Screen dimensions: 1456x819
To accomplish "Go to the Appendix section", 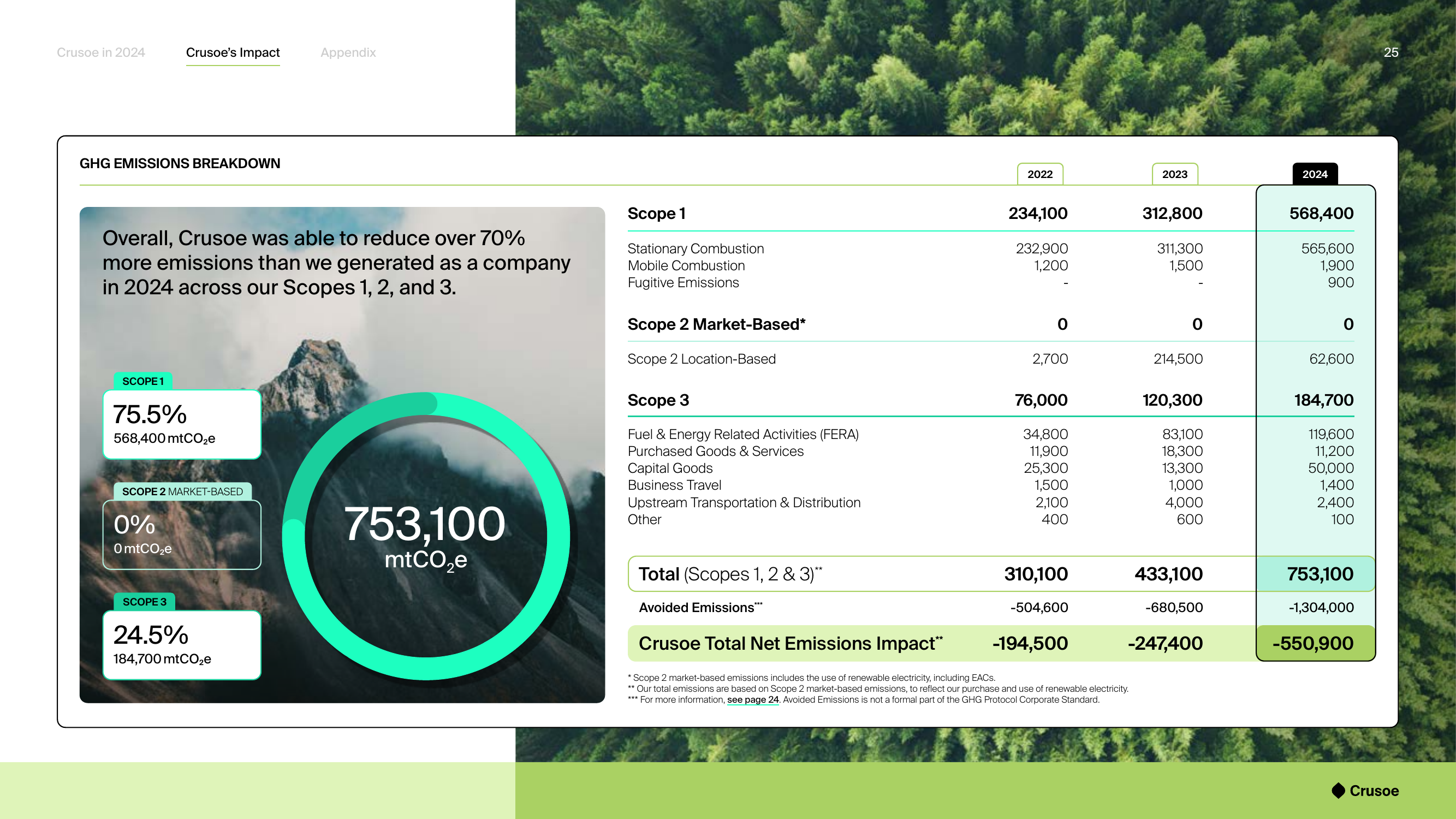I will point(348,52).
